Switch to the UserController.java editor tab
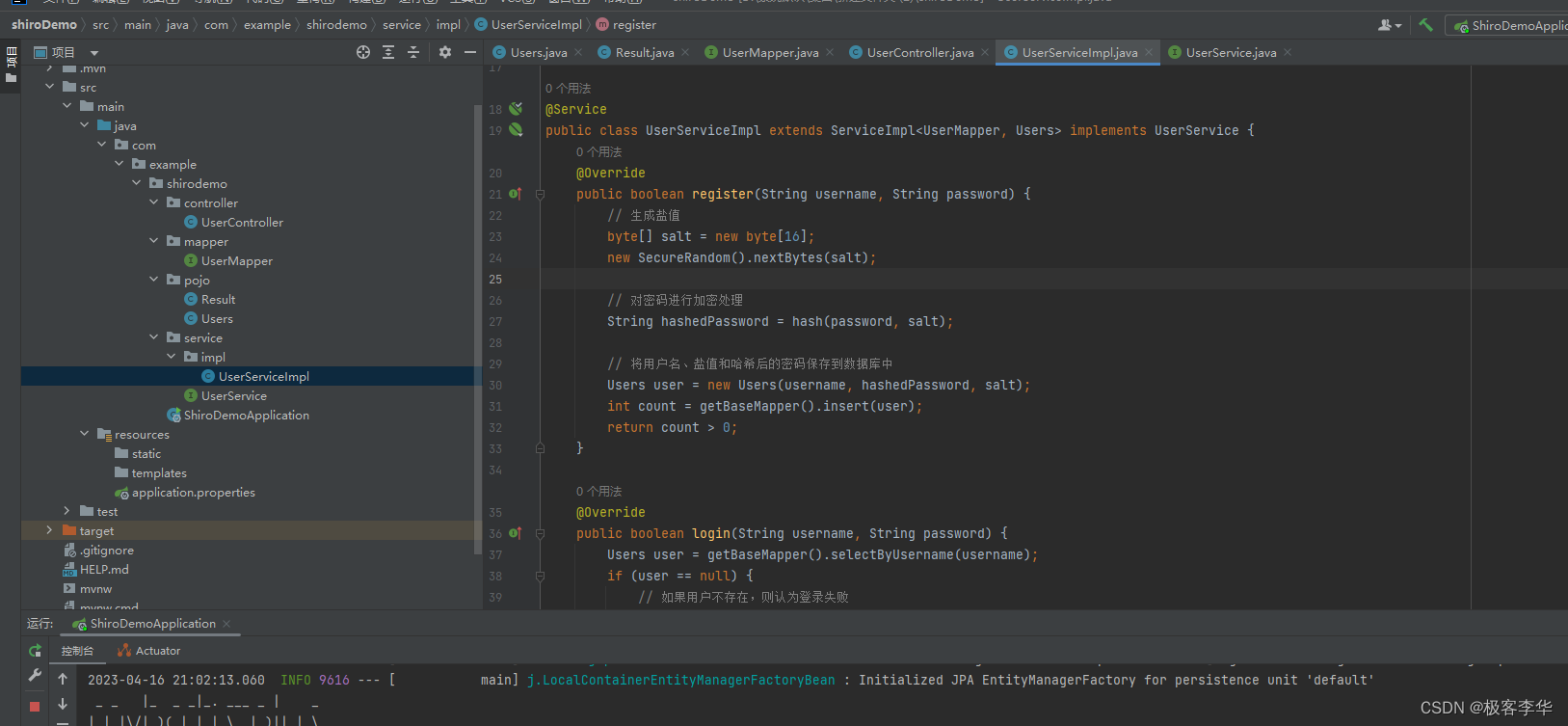 tap(919, 53)
